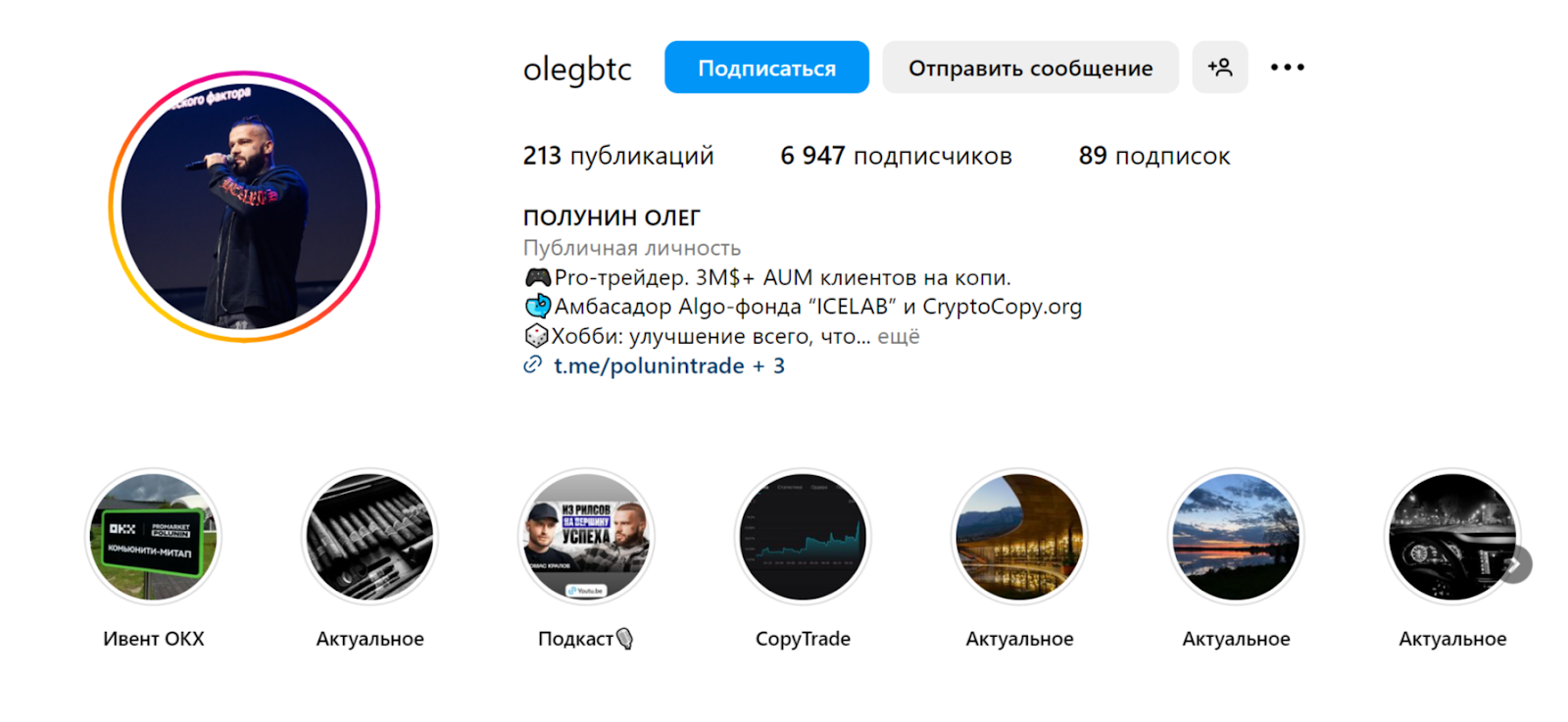Open the Ивент ОКХ highlight

154,537
